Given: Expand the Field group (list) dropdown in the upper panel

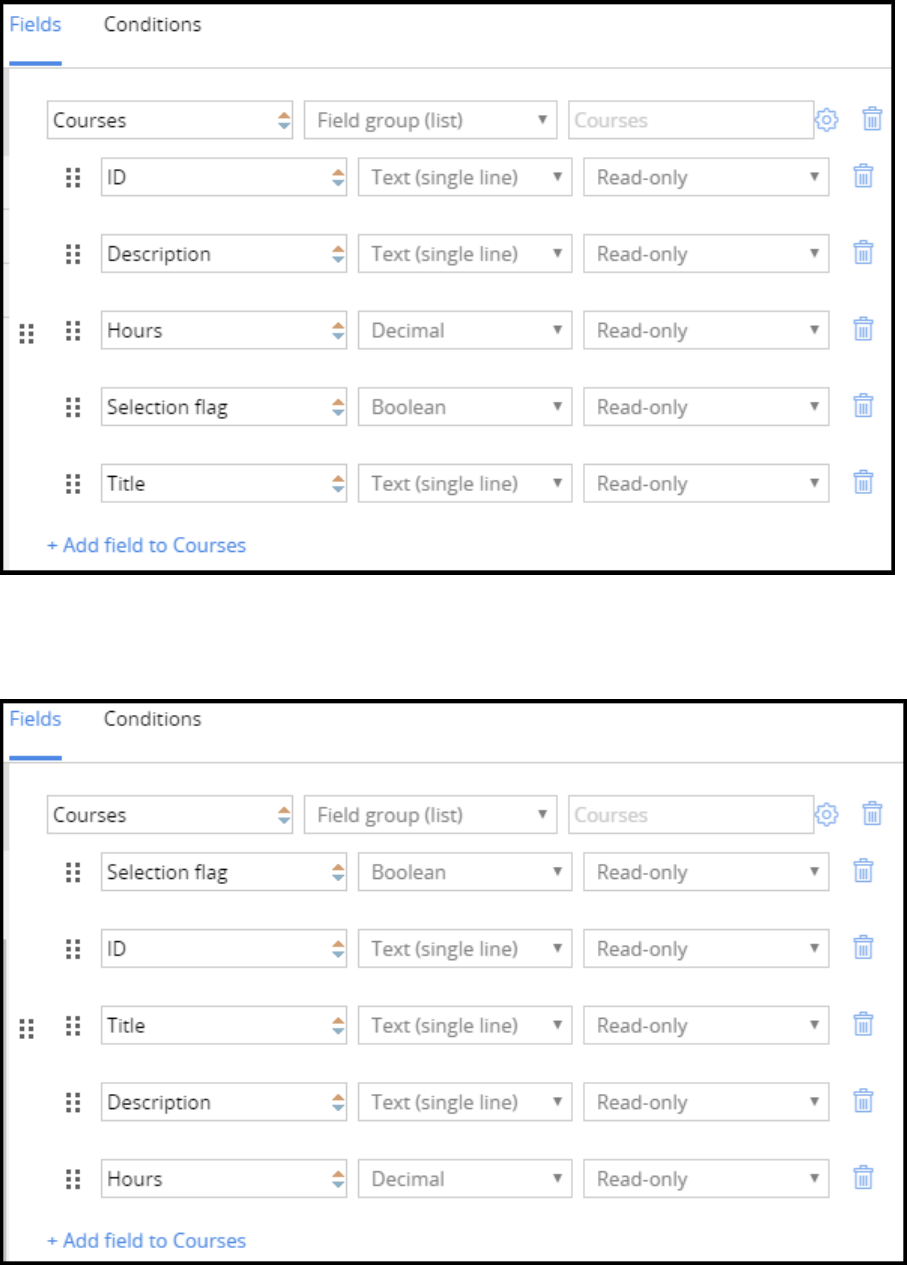Looking at the screenshot, I should pos(430,120).
